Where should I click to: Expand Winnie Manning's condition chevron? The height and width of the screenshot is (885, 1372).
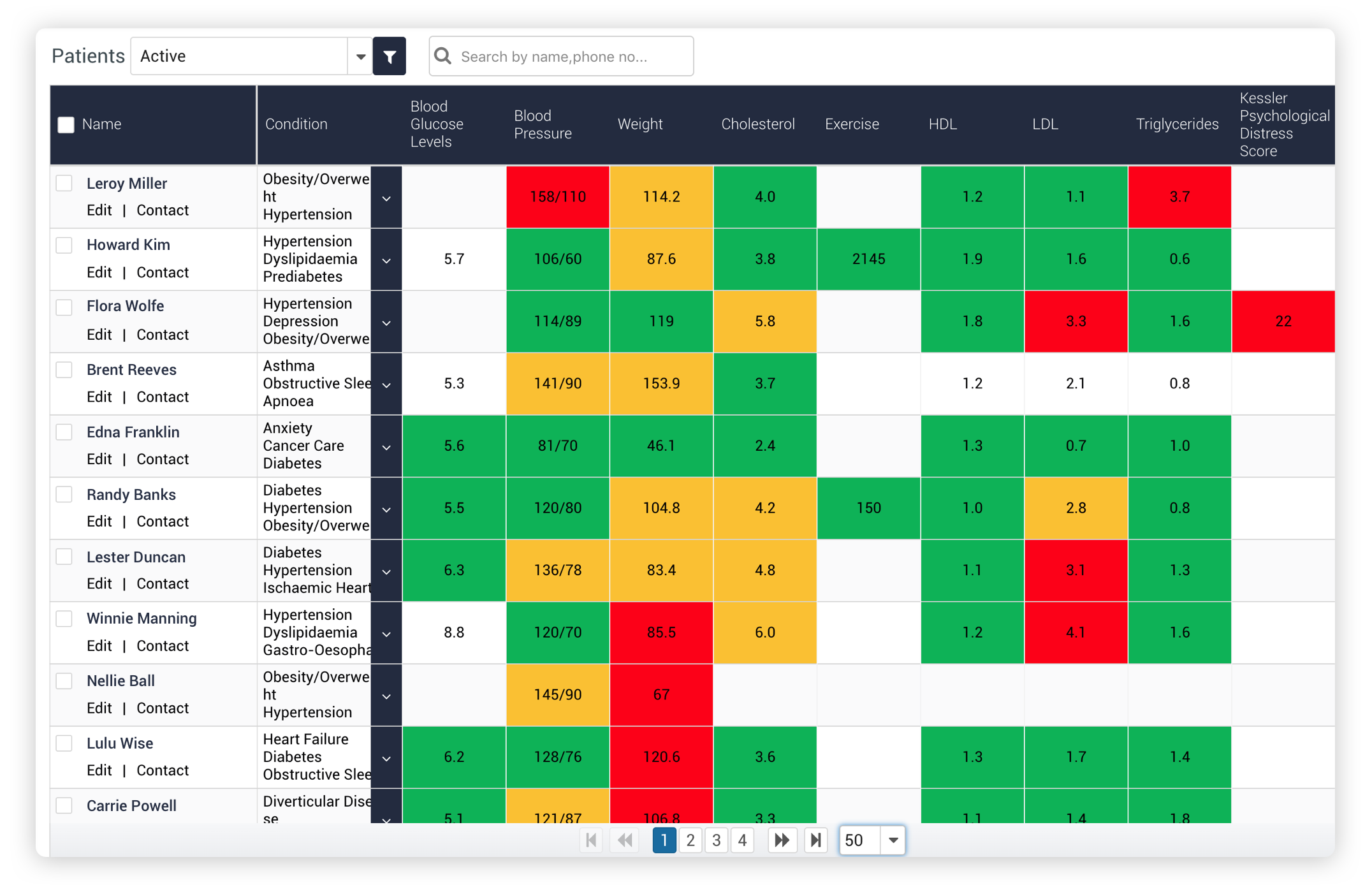pos(386,634)
